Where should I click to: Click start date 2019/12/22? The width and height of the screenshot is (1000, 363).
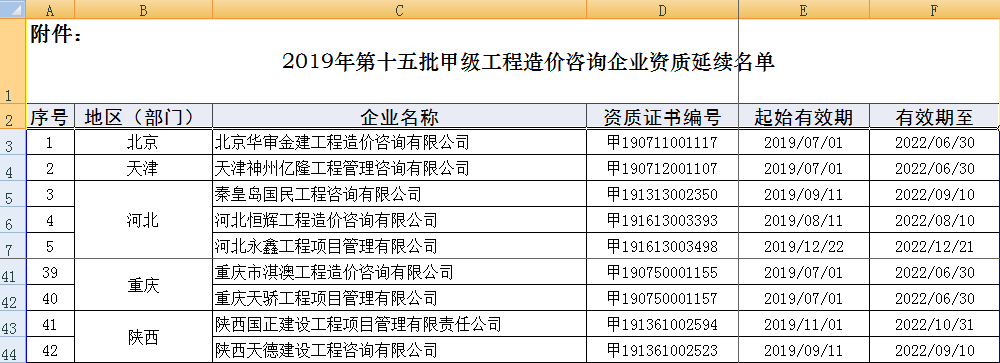(804, 246)
